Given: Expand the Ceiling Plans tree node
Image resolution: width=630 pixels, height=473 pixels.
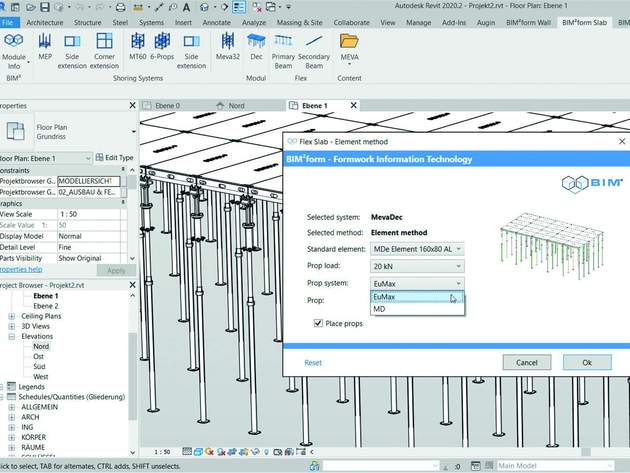Looking at the screenshot, I should pyautogui.click(x=12, y=316).
